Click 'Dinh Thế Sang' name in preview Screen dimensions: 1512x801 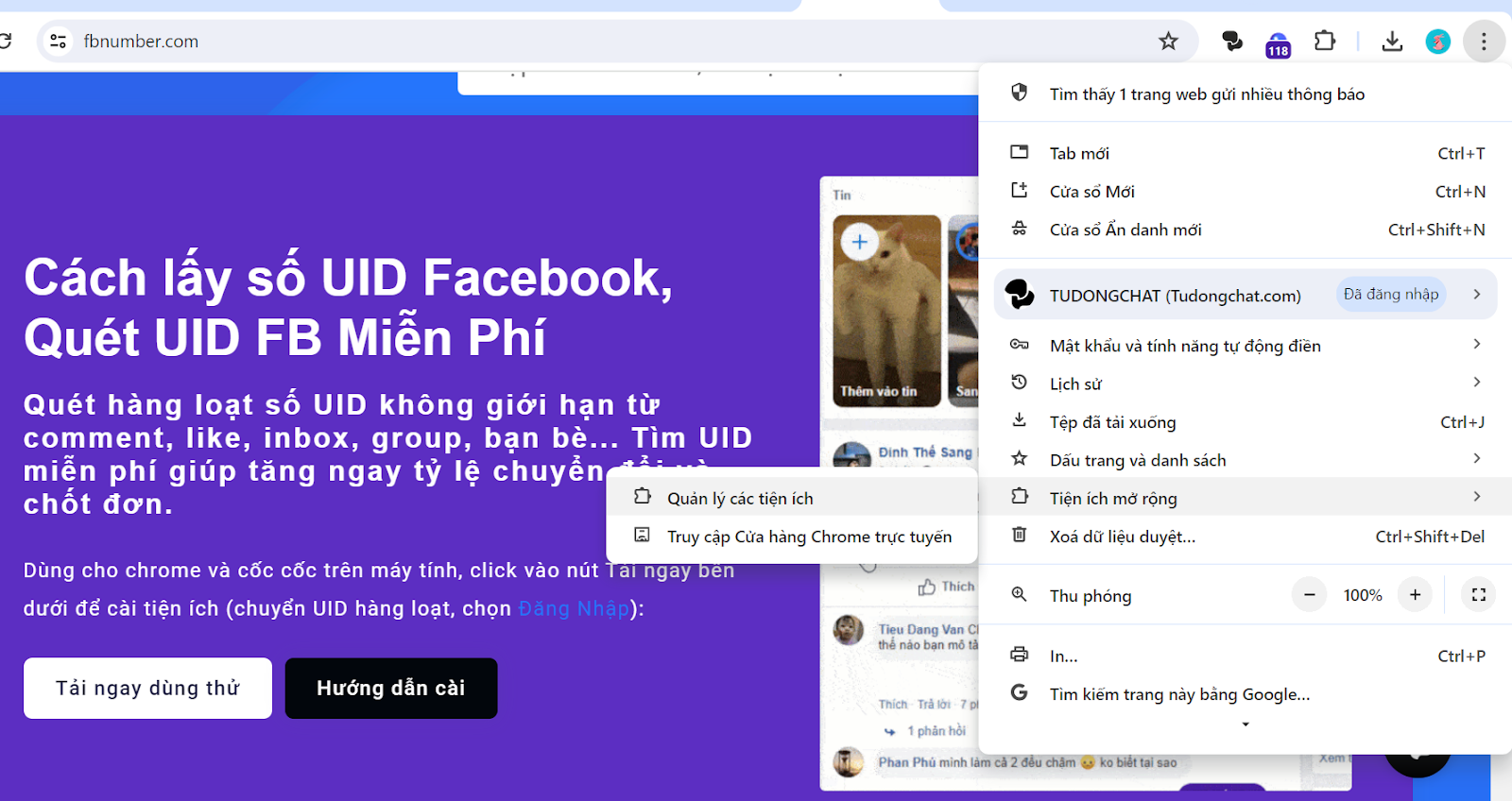coord(925,452)
